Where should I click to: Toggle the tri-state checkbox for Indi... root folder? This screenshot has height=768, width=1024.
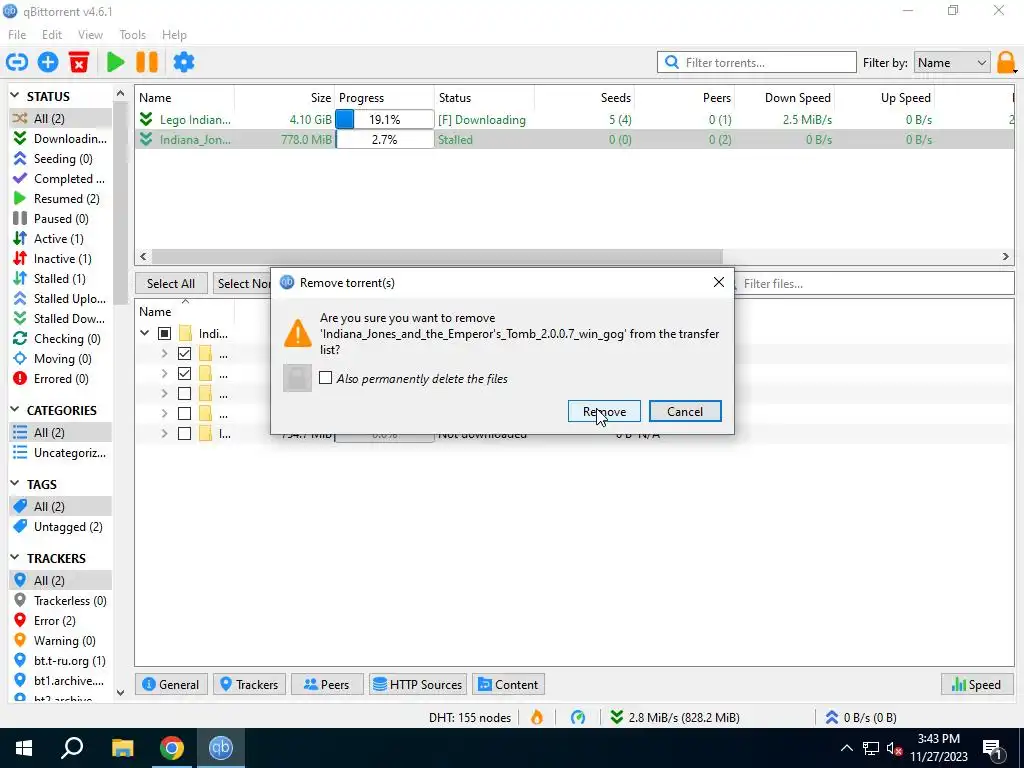(165, 334)
